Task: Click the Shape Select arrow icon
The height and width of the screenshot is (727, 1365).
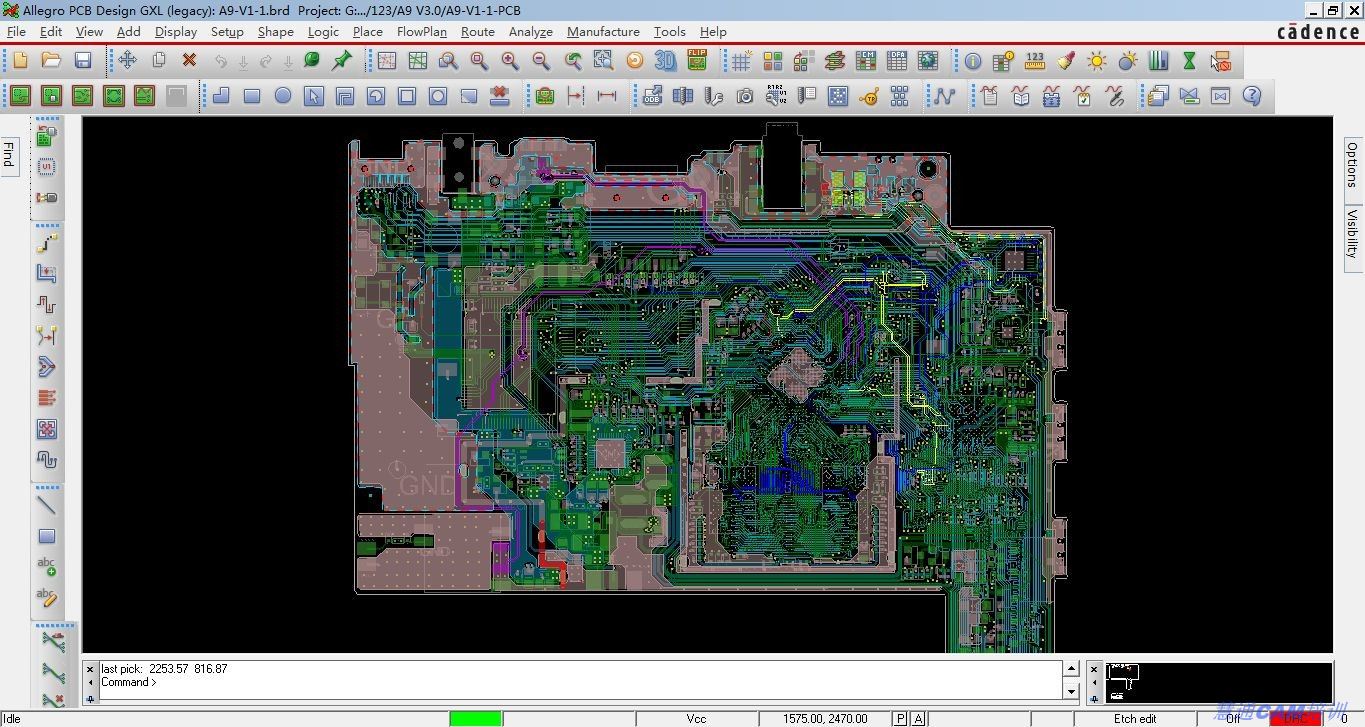Action: pos(314,96)
